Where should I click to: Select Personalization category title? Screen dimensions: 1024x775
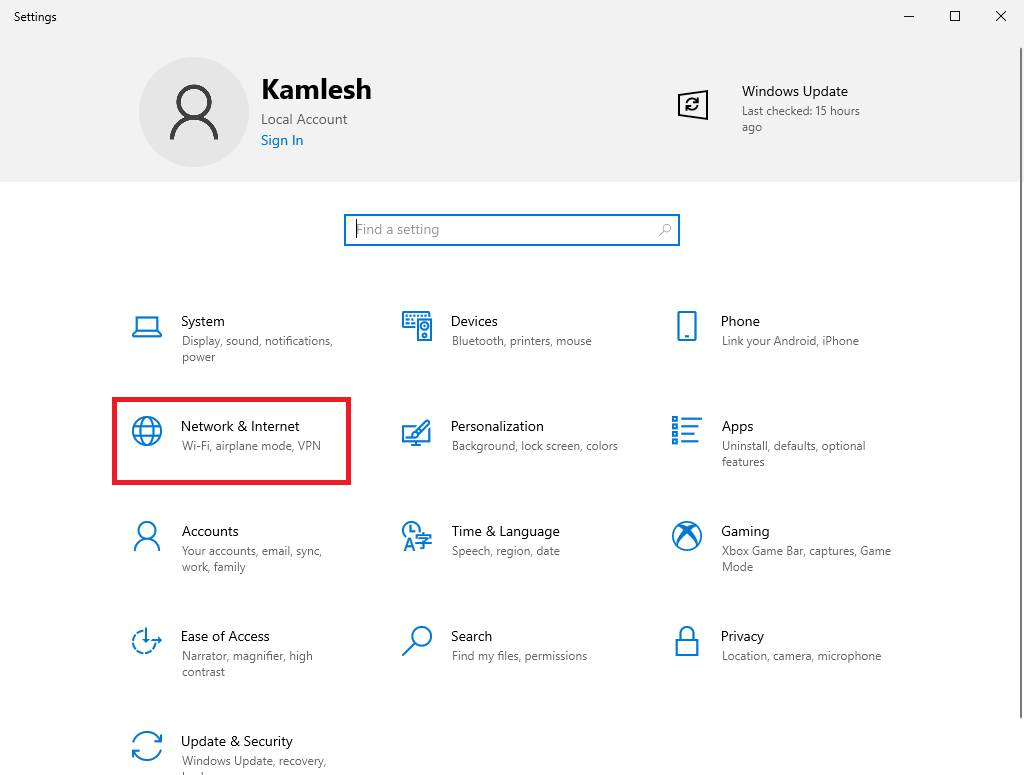[497, 426]
